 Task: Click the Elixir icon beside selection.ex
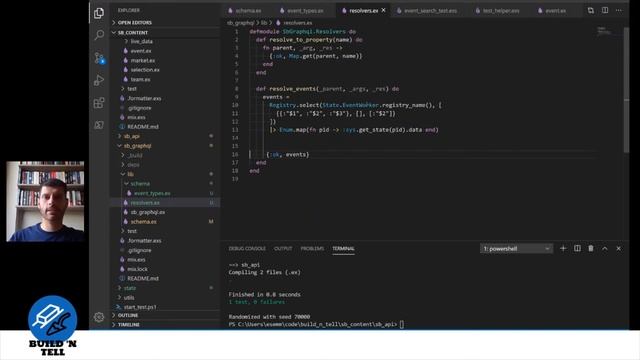click(x=126, y=70)
